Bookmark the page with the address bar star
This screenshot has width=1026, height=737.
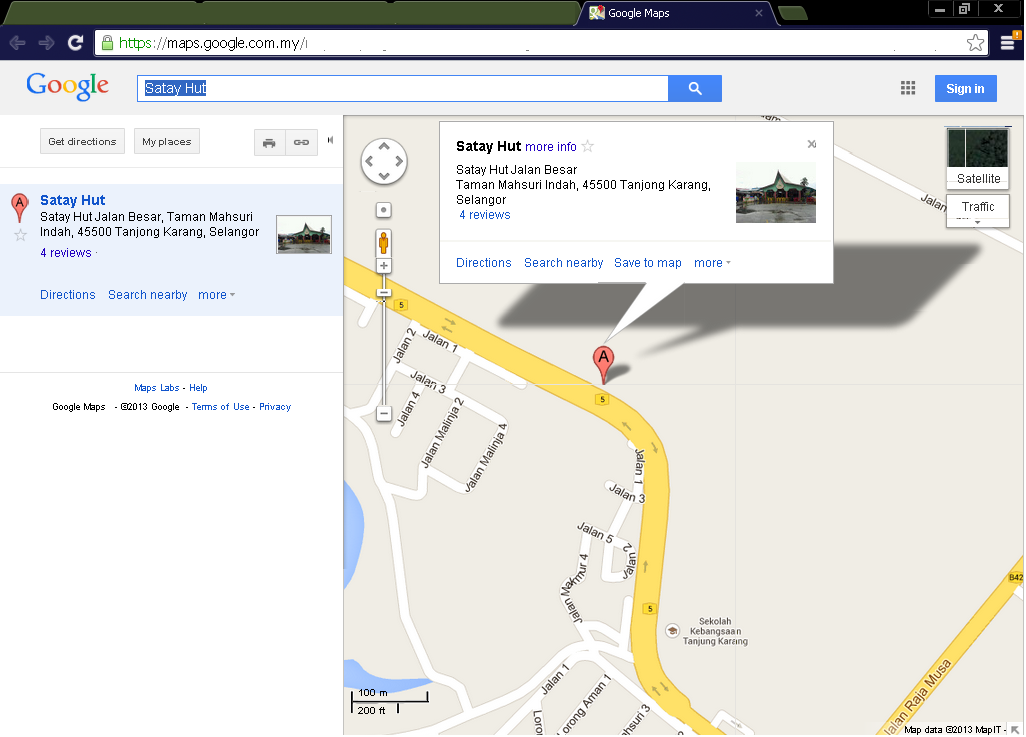click(x=975, y=43)
